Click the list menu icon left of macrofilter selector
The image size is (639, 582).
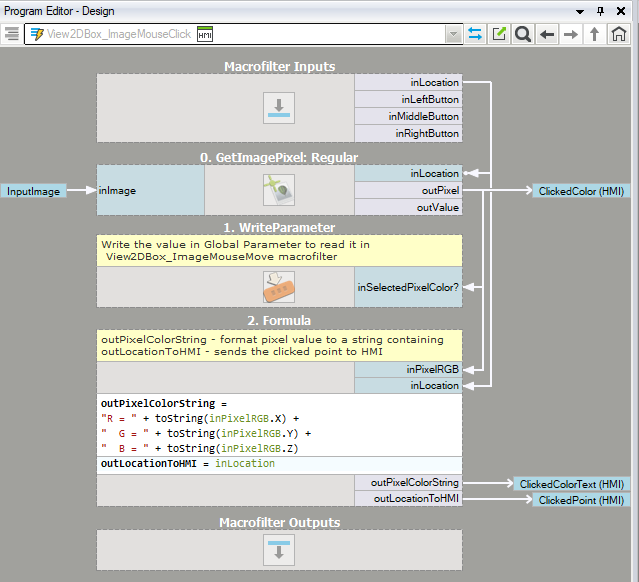(x=12, y=34)
